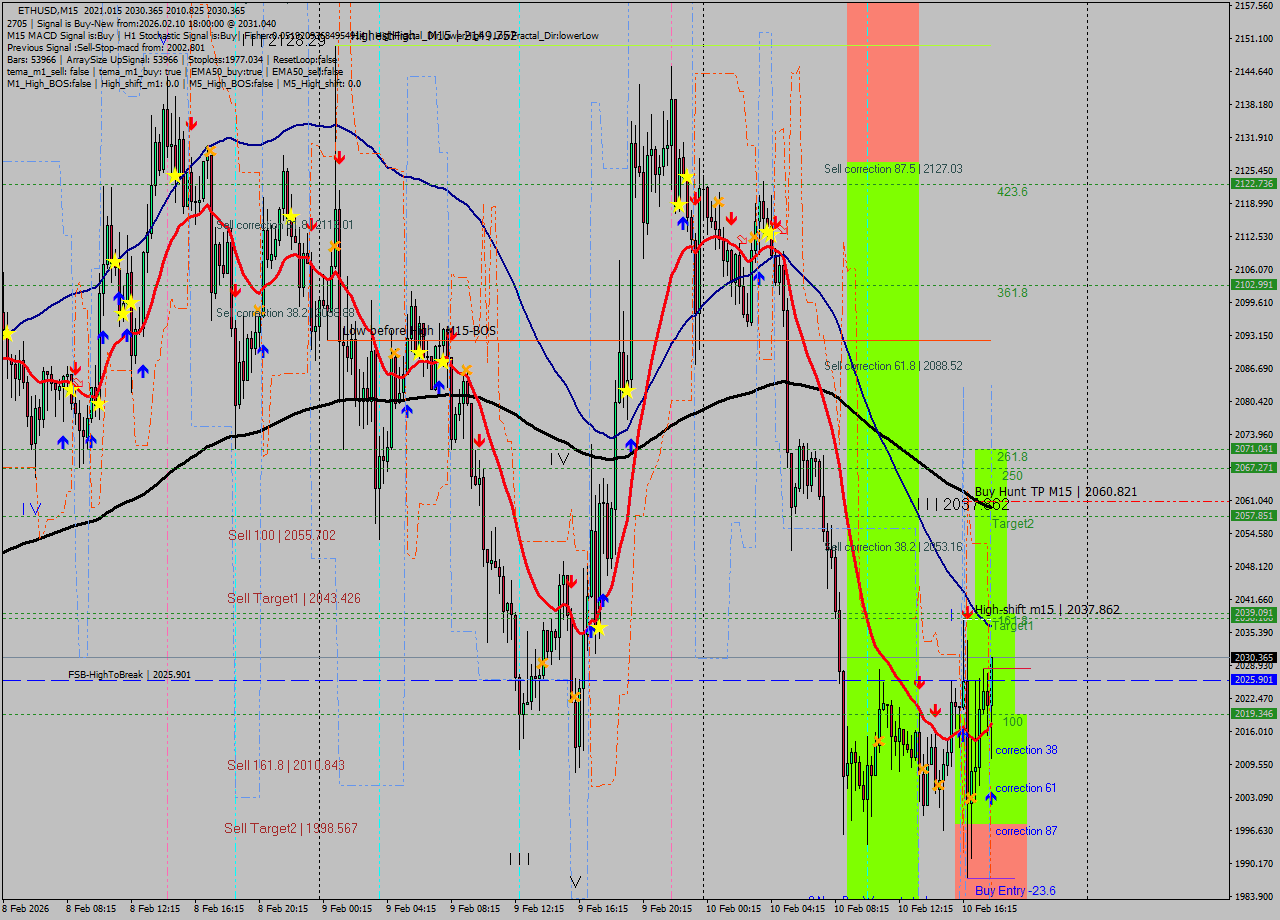Viewport: 1280px width, 920px height.
Task: Click the red down arrow above the 8 Feb 12:15 rally
Action: coord(192,123)
